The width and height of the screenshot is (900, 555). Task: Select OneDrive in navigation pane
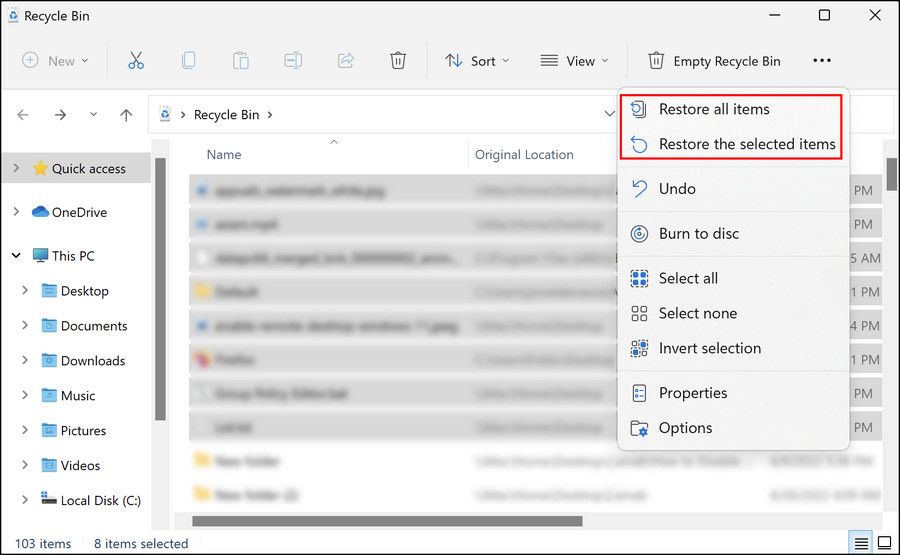coord(79,212)
